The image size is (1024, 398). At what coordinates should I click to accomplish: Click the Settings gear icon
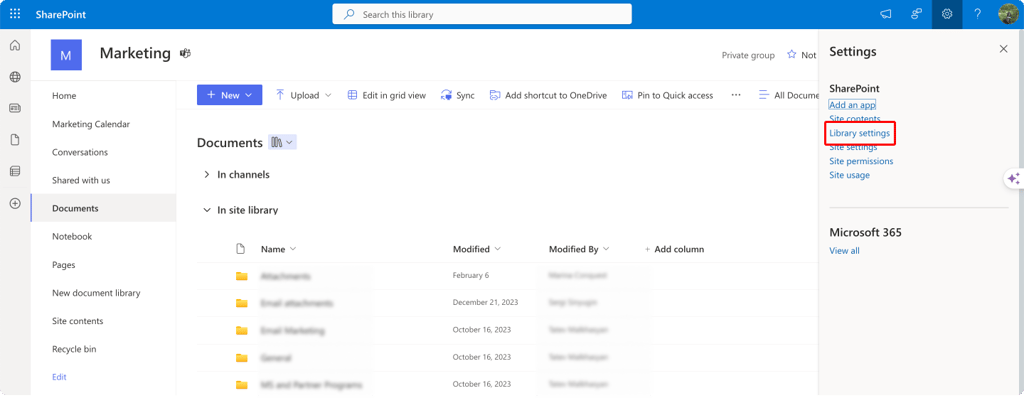point(947,14)
